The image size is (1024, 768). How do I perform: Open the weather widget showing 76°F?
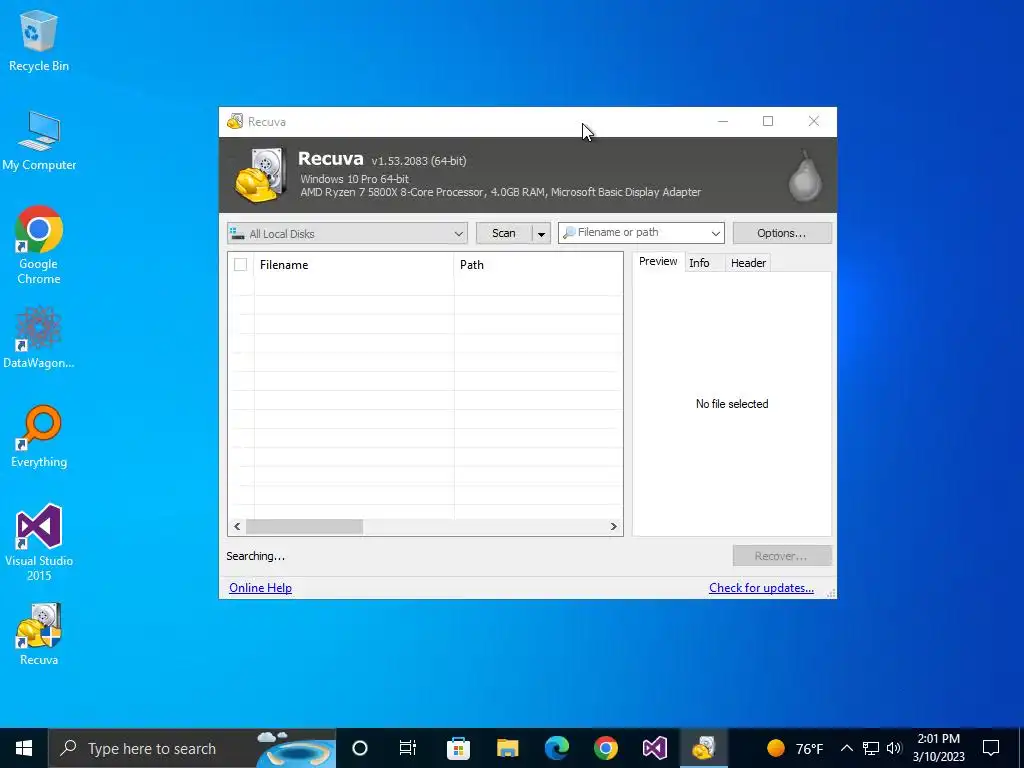[x=795, y=748]
